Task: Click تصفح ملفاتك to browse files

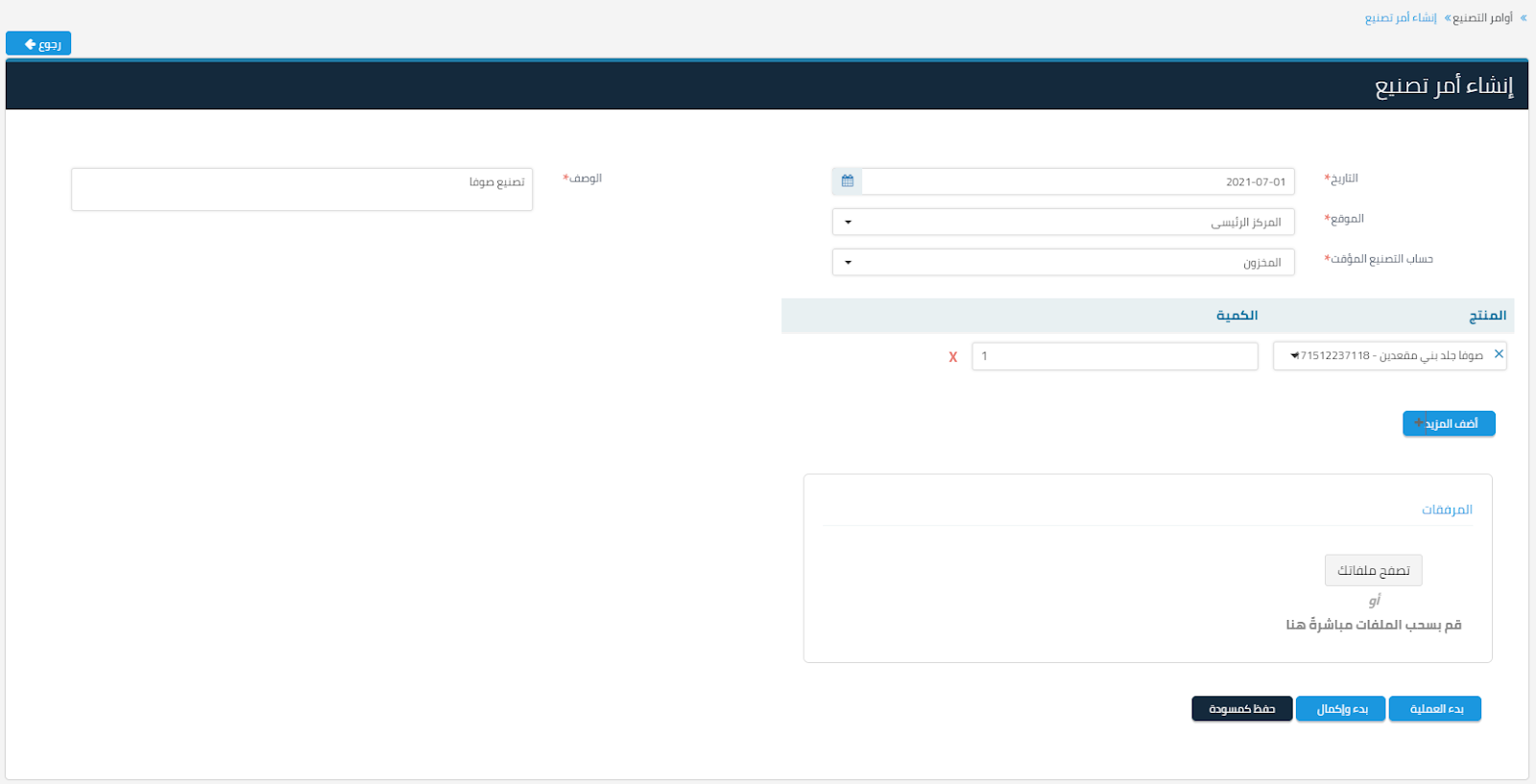Action: pyautogui.click(x=1373, y=571)
